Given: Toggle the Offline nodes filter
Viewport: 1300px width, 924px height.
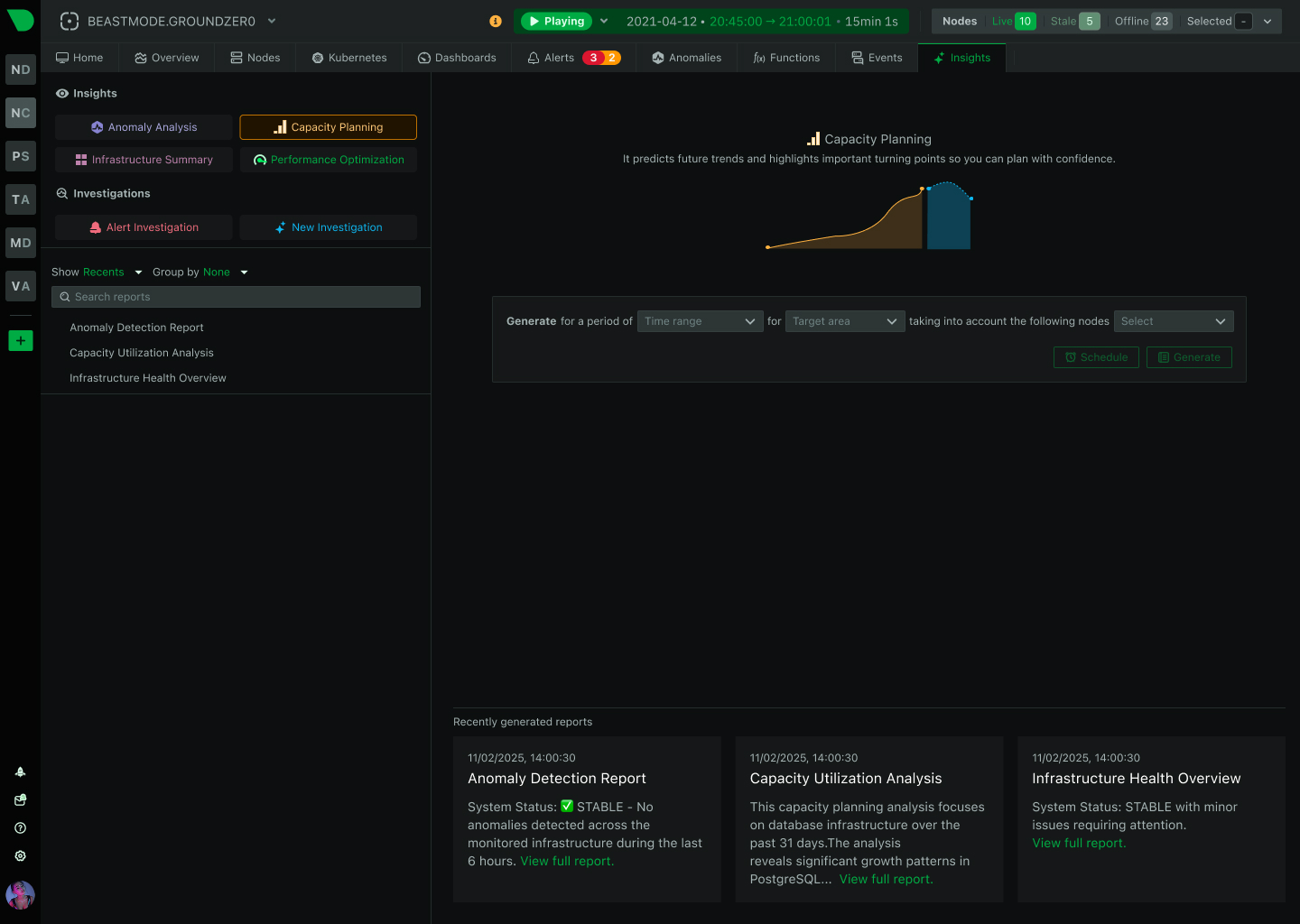Looking at the screenshot, I should coord(1139,21).
